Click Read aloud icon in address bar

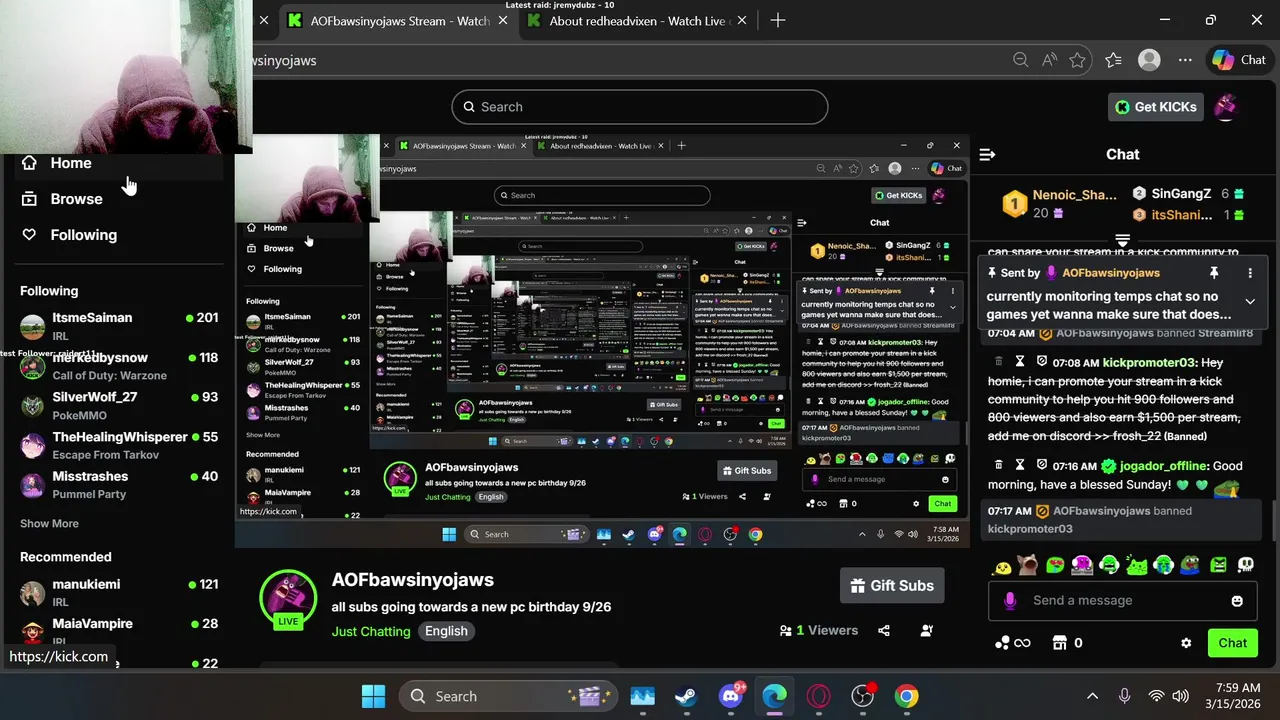tap(1049, 60)
